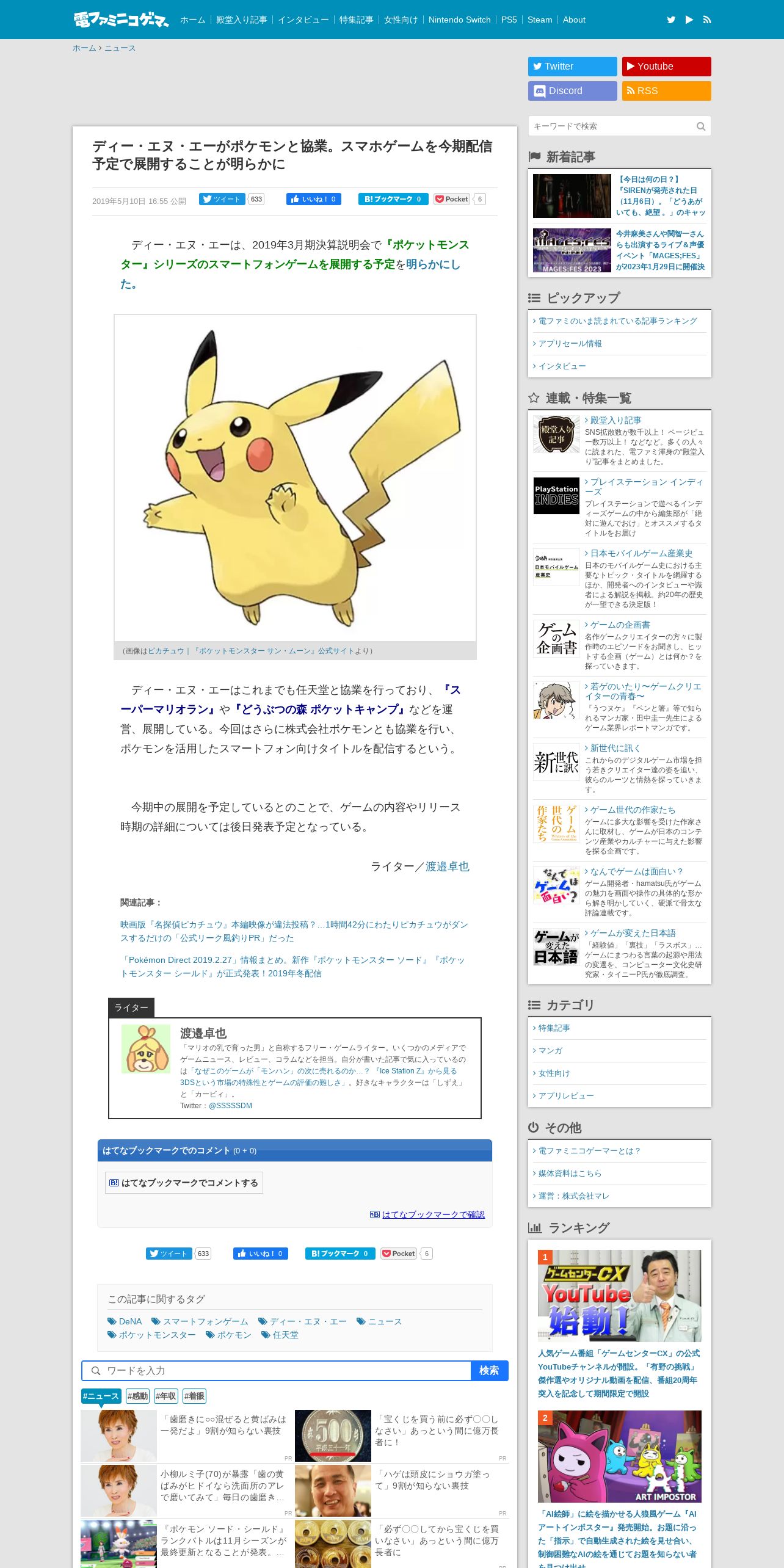Viewport: 784px width, 1568px height.
Task: Click the search magnifier icon in the sidebar
Action: point(701,126)
